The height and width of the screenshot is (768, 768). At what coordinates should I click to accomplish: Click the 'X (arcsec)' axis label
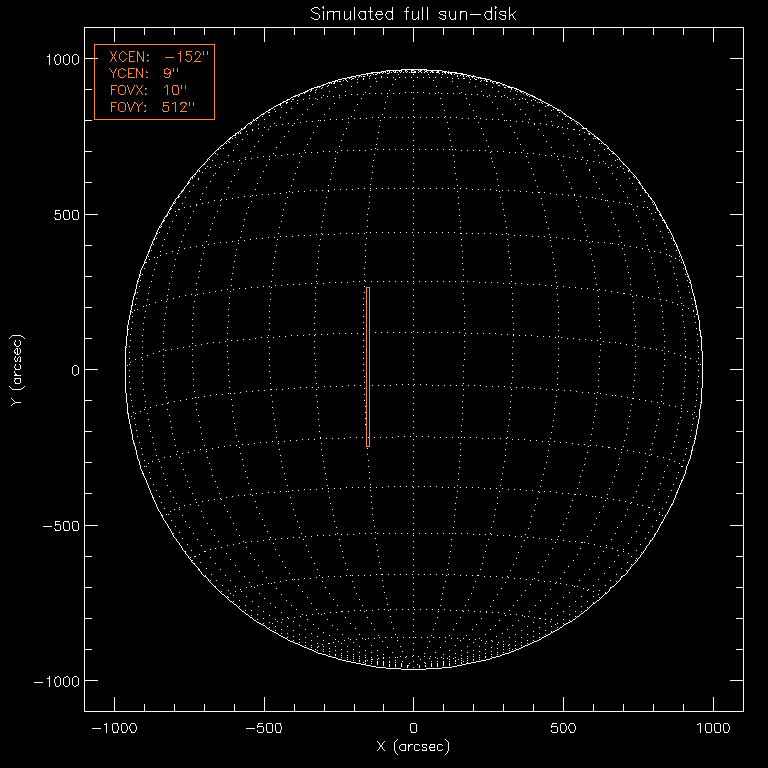[x=413, y=748]
